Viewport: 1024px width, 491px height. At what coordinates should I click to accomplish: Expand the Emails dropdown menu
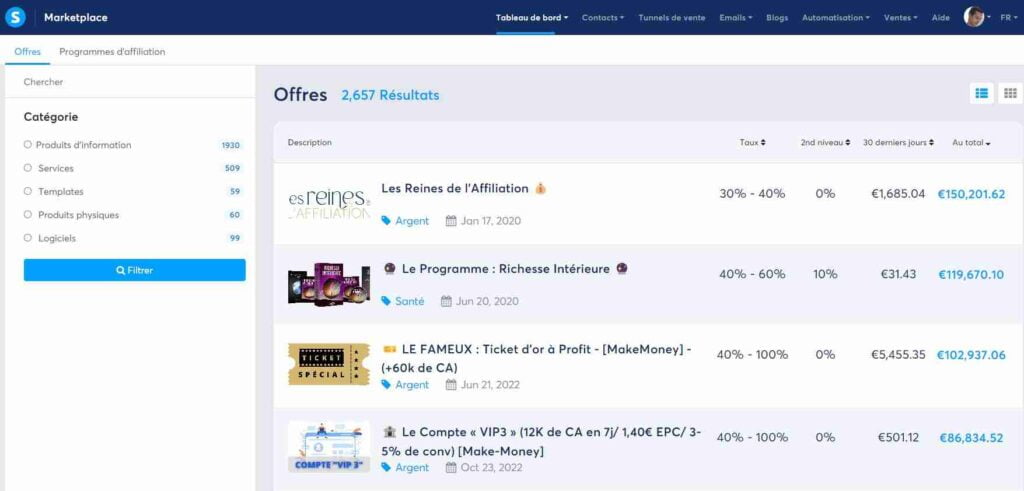pyautogui.click(x=735, y=18)
